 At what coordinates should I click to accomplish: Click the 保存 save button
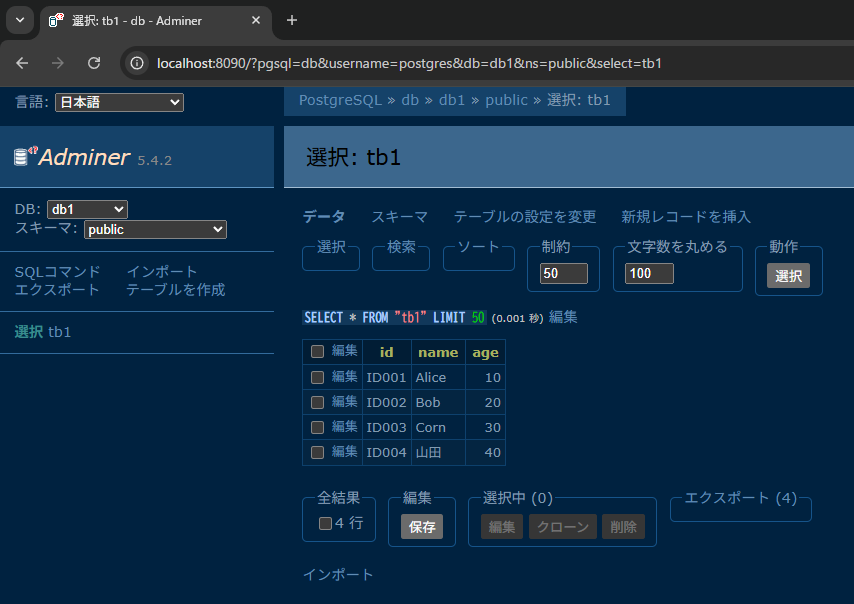pyautogui.click(x=421, y=526)
